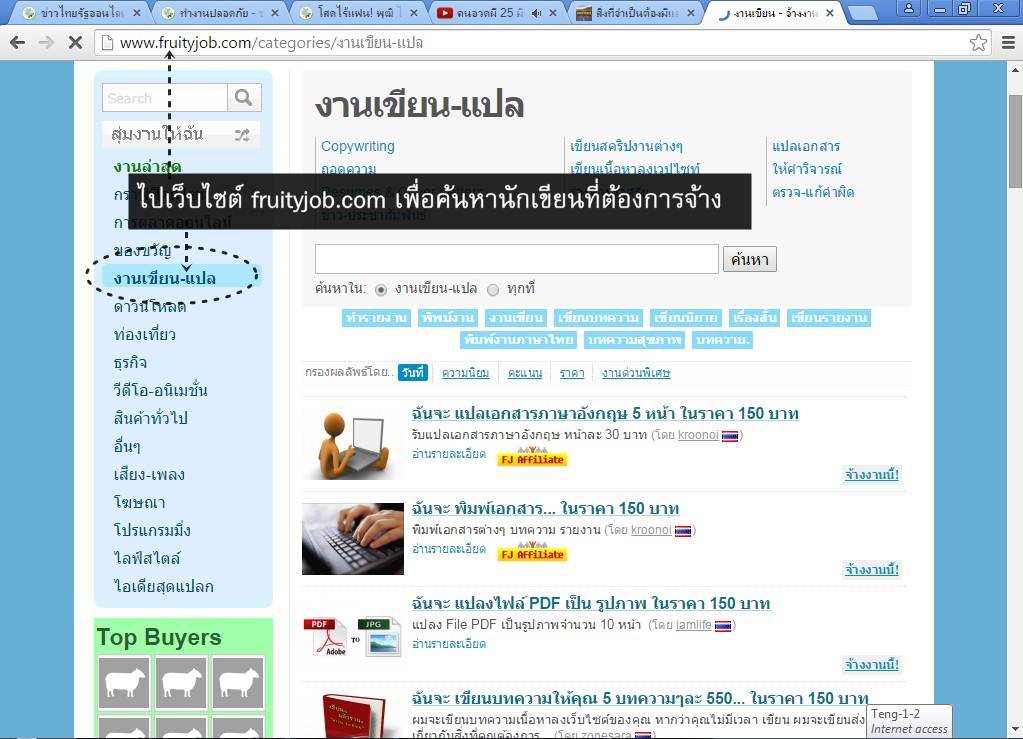Click the บทความสุขภาพ tag
The width and height of the screenshot is (1023, 739).
(634, 340)
